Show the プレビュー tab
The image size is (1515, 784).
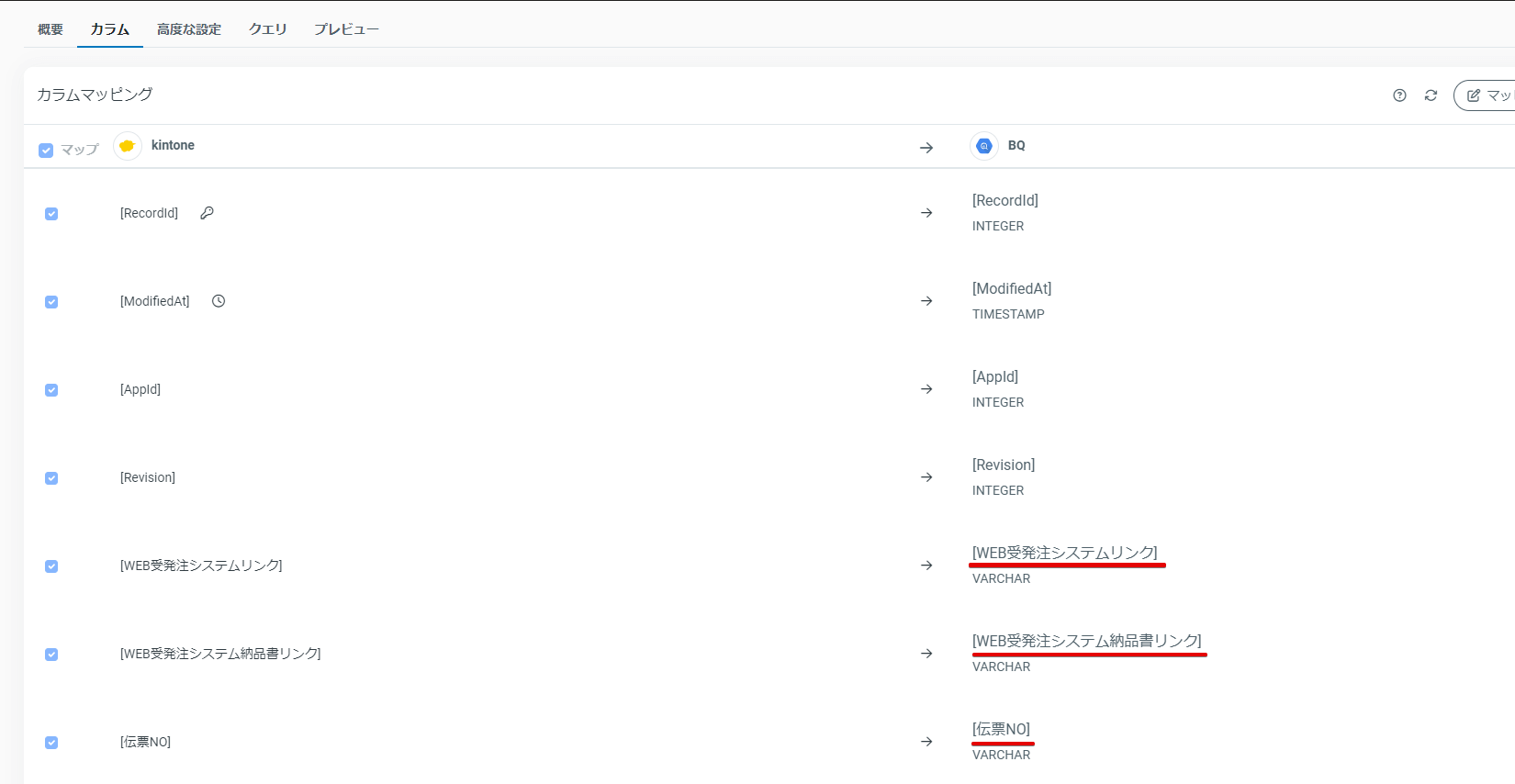346,29
